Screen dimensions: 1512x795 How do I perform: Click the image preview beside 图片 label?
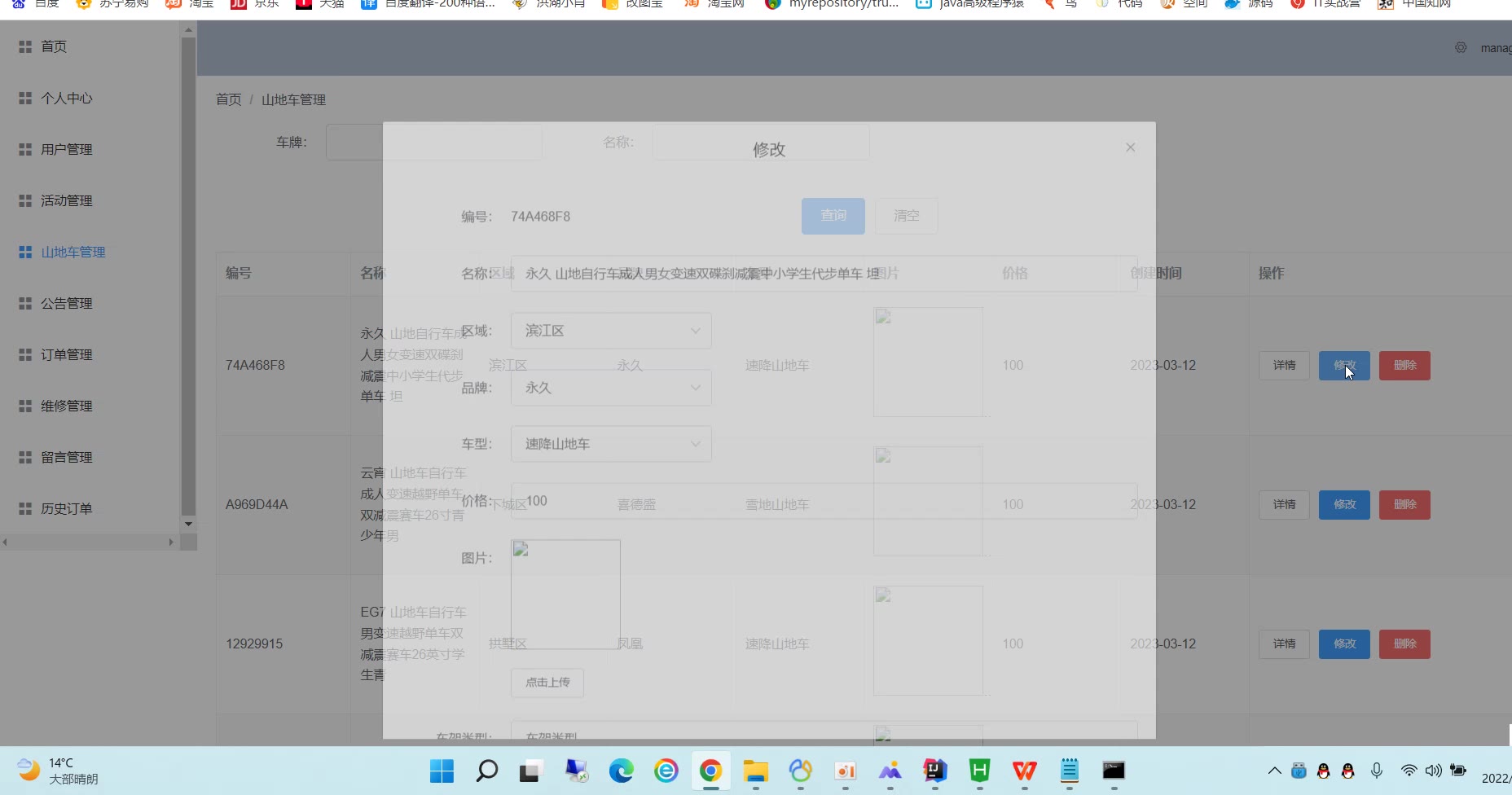pyautogui.click(x=565, y=595)
